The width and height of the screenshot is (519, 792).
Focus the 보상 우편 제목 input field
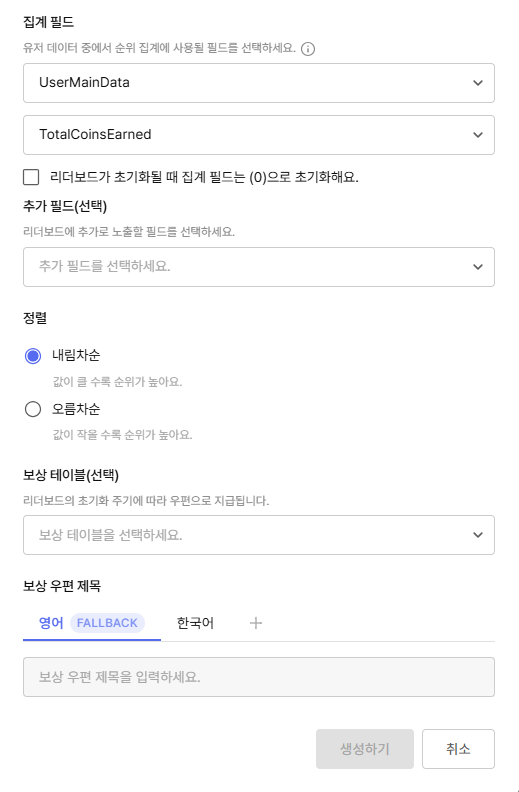(x=258, y=677)
